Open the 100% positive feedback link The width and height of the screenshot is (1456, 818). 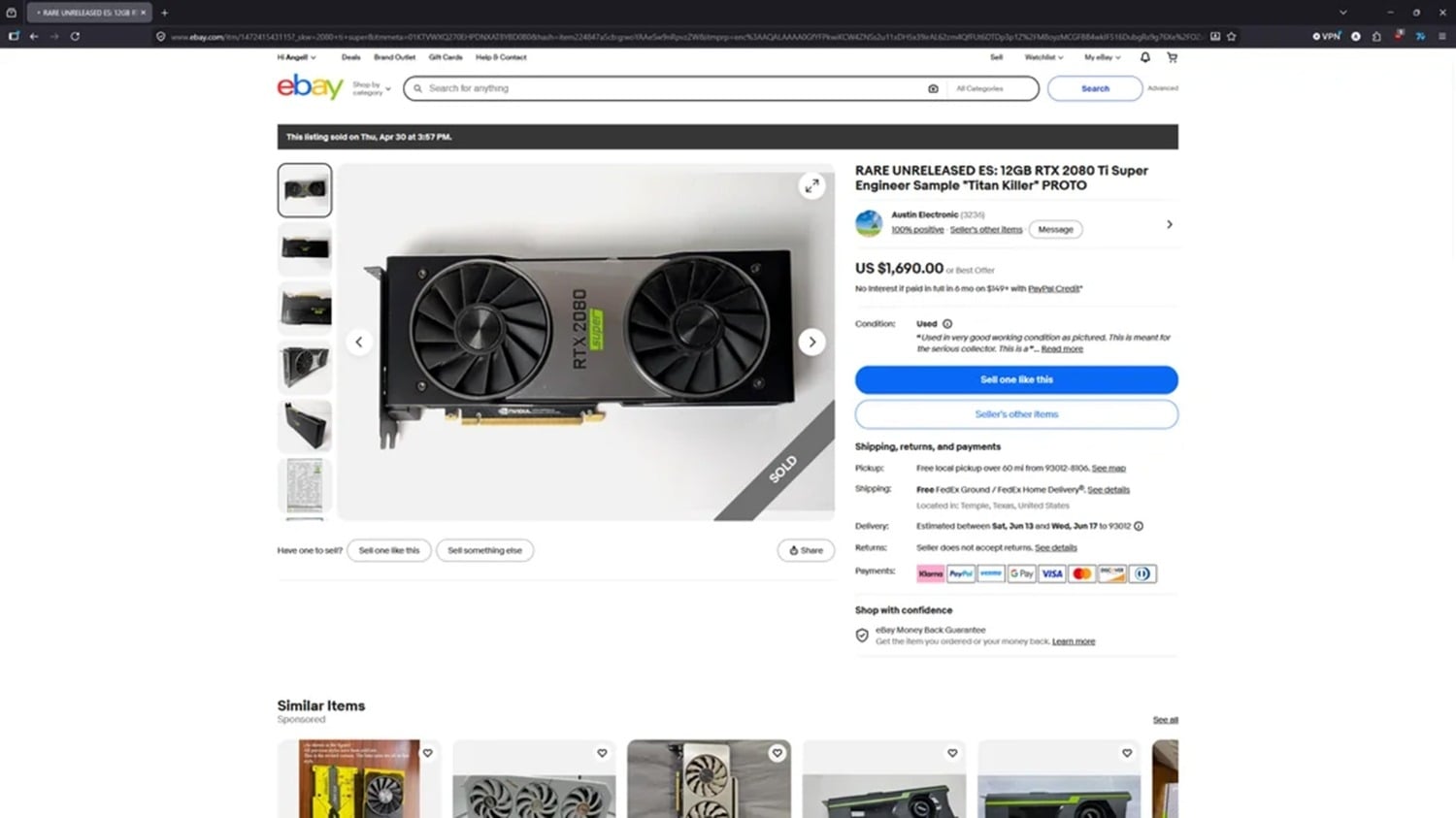(917, 230)
